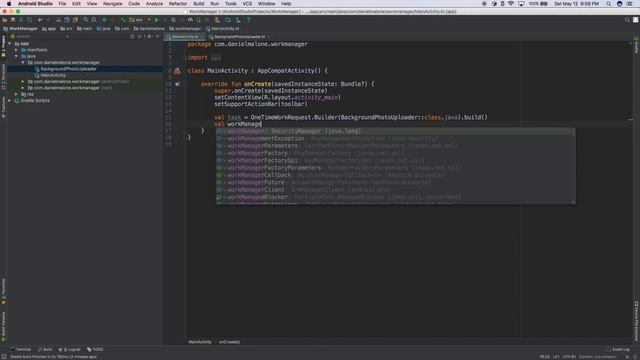
Task: Click onCreate() breadcrumb below the editor
Action: pos(229,342)
